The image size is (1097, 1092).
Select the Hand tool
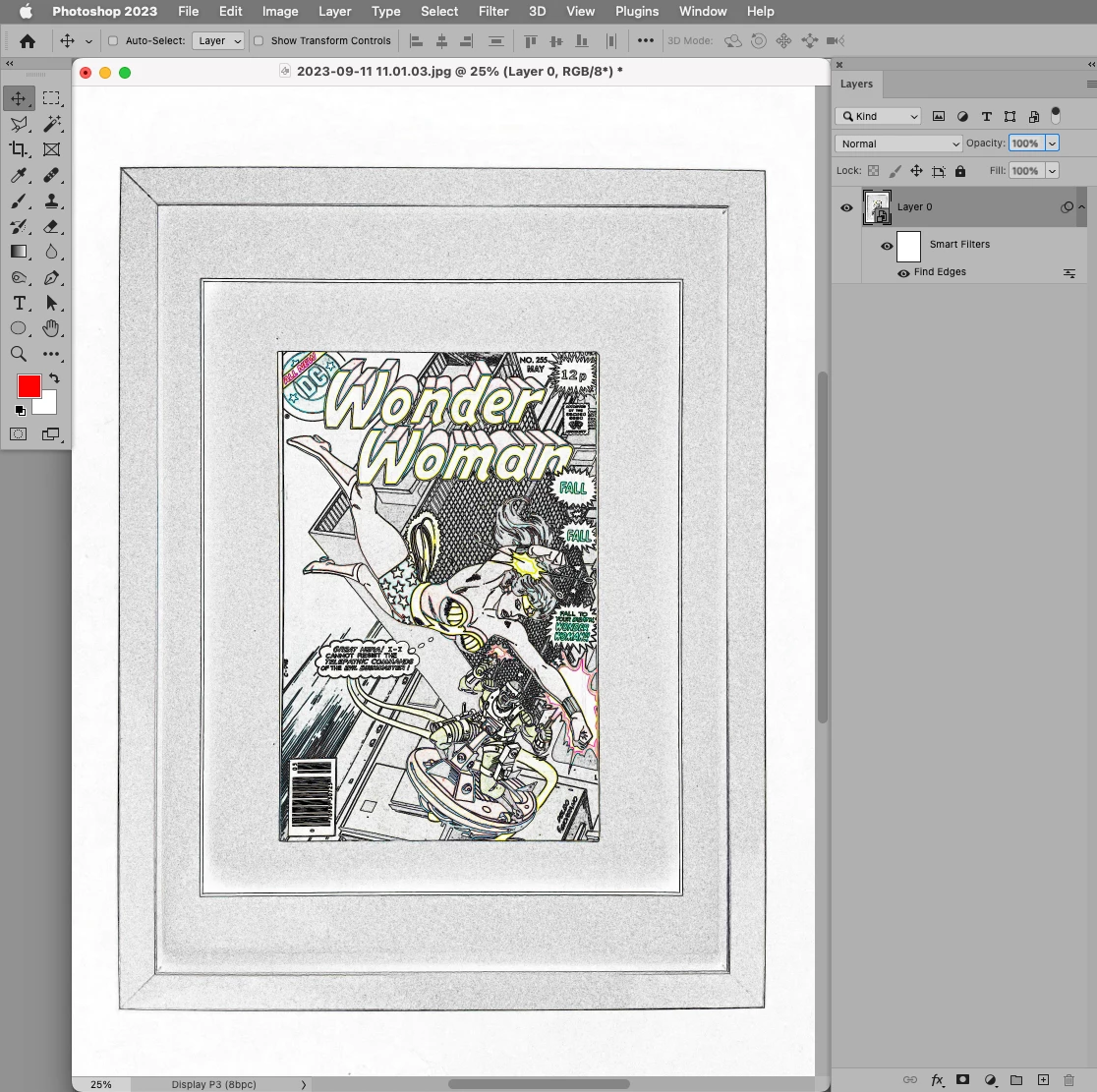[x=51, y=328]
